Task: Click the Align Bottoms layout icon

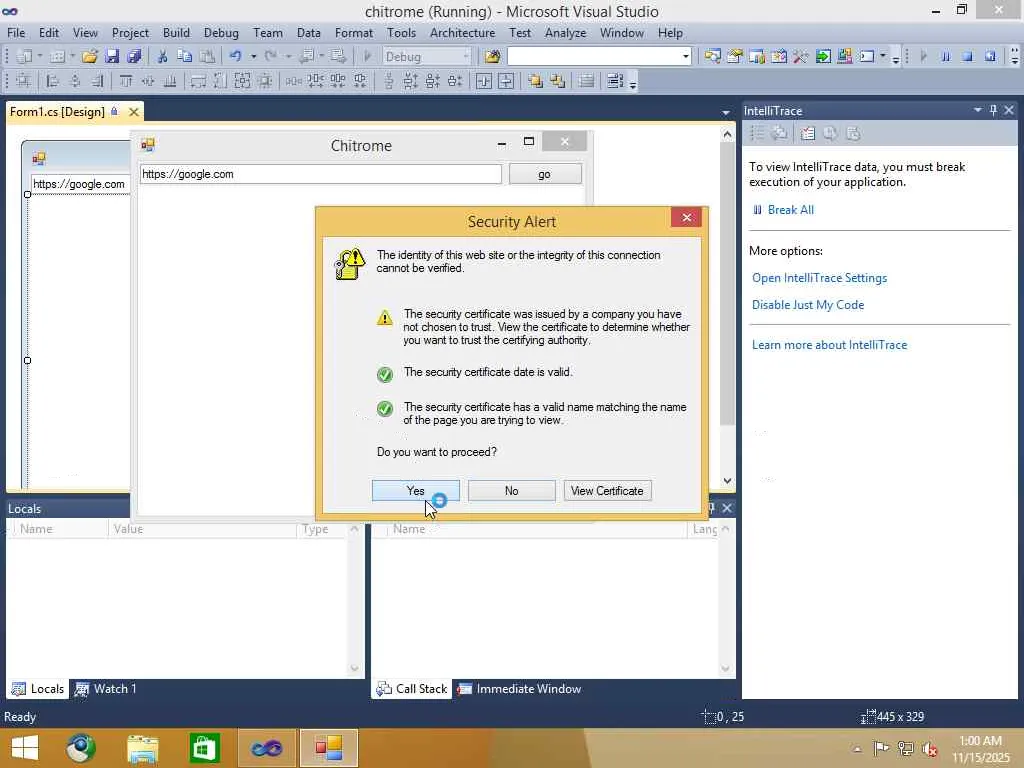Action: 170,82
